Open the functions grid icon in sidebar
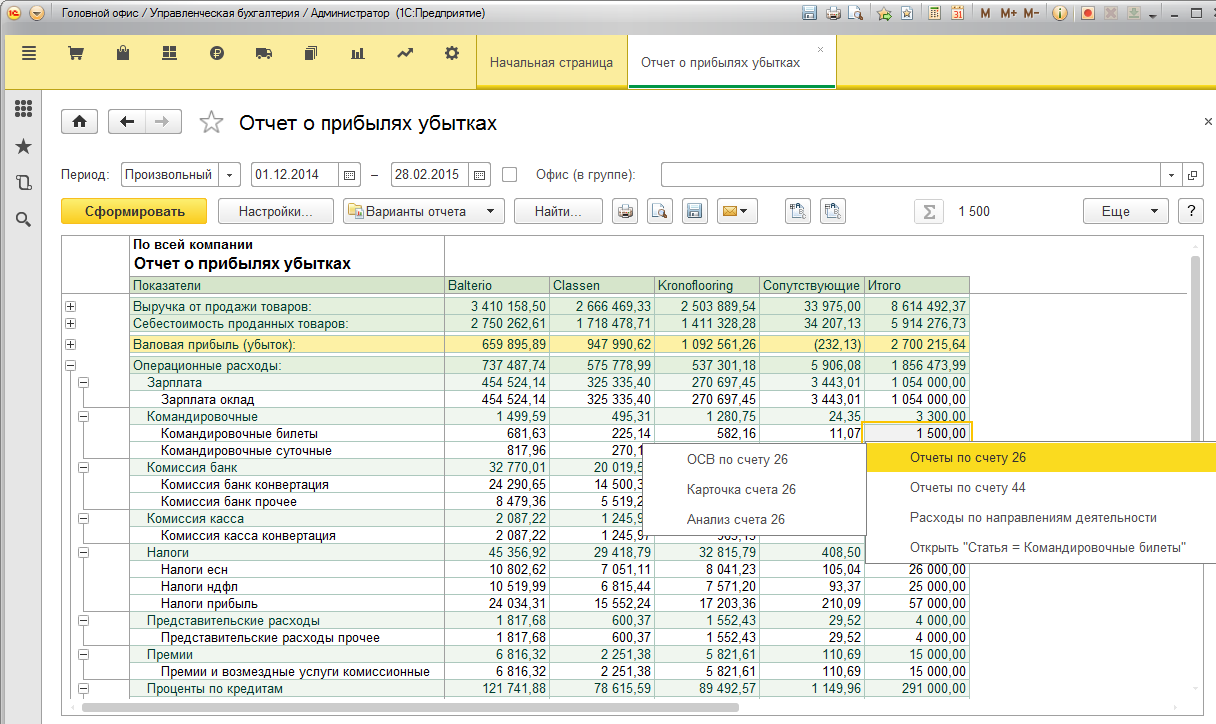The image size is (1216, 724). coord(23,109)
